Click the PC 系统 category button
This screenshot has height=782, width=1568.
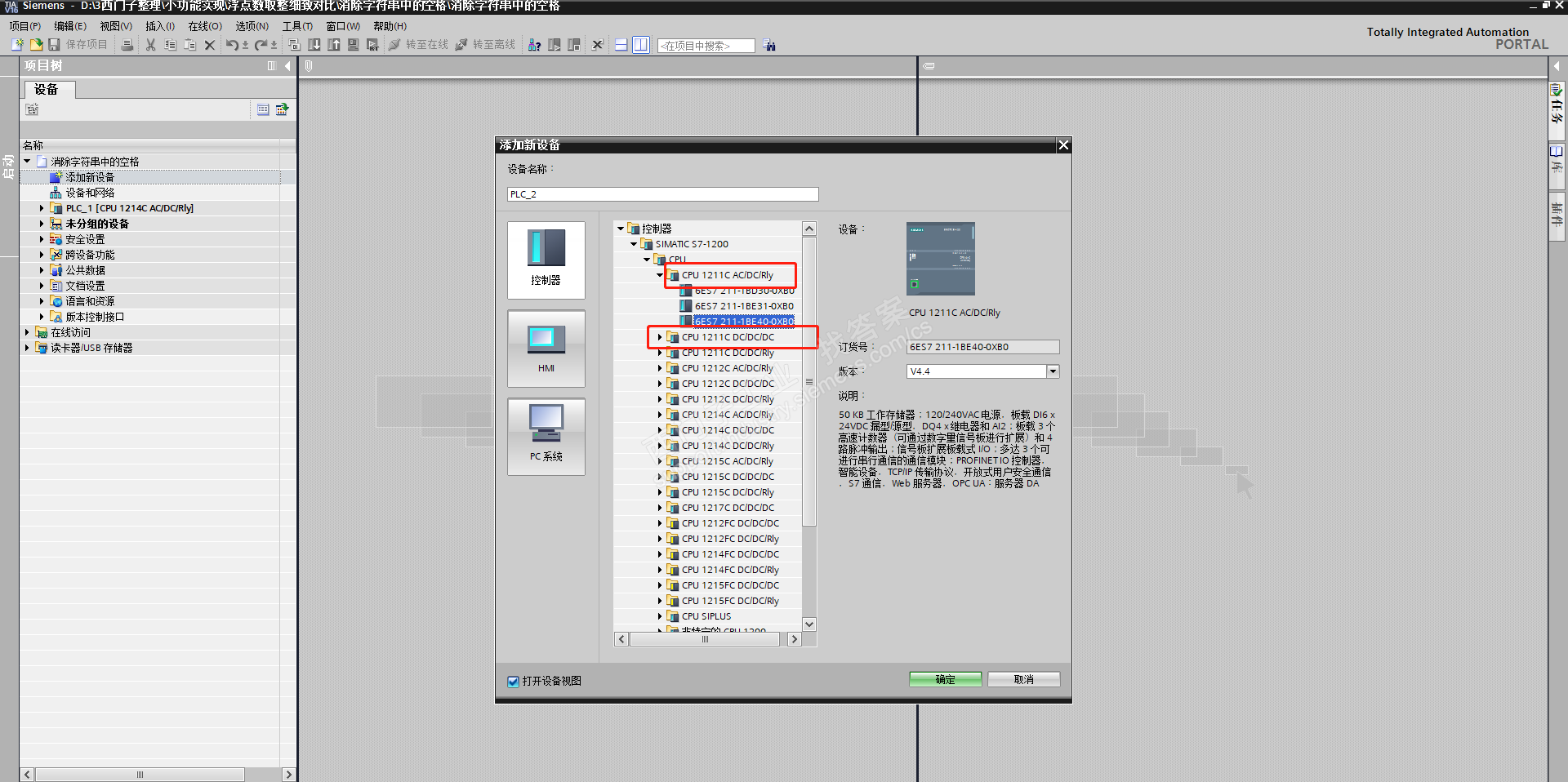546,437
